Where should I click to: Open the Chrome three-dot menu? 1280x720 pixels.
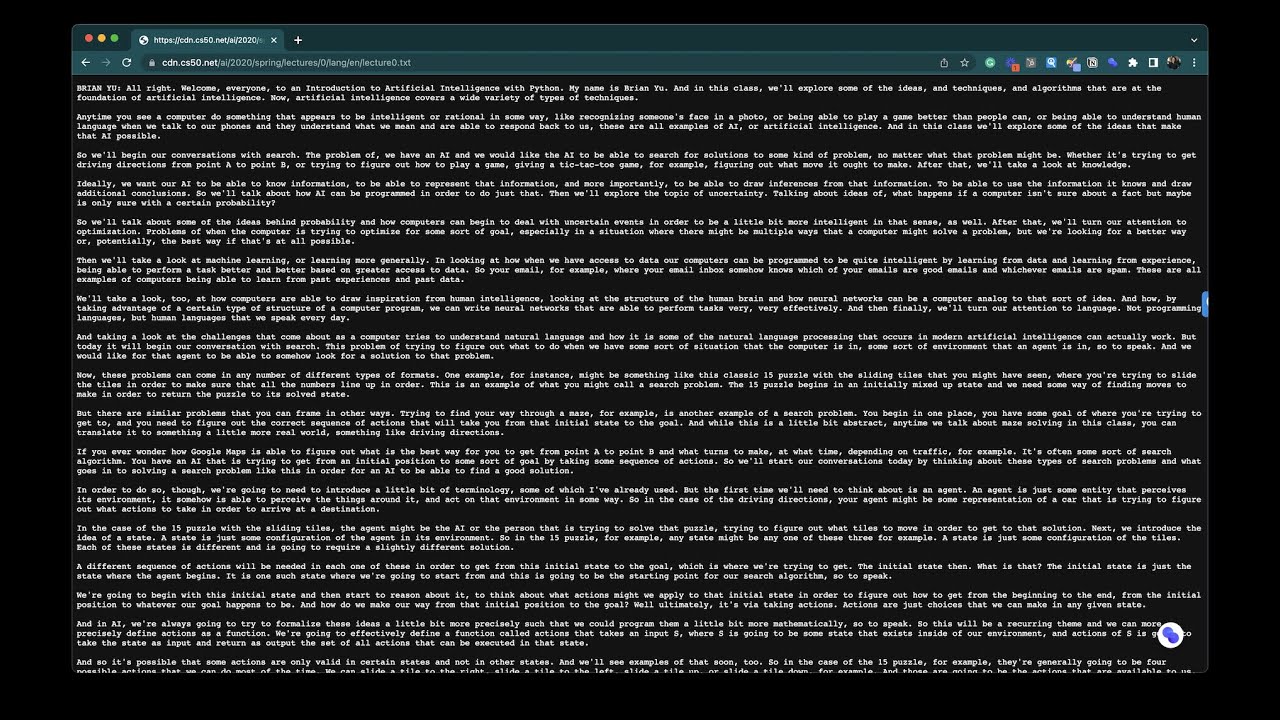(1194, 62)
